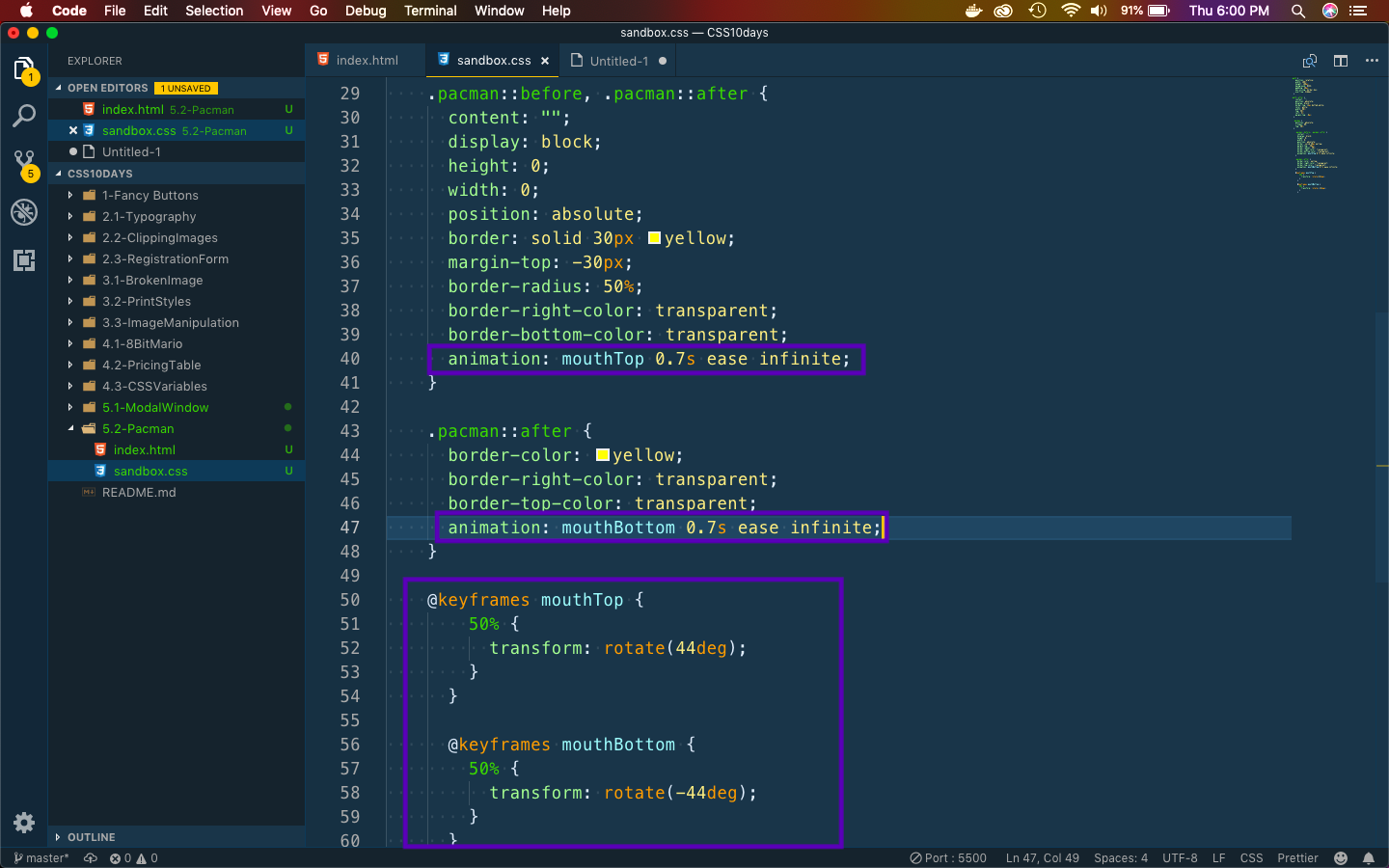Viewport: 1389px width, 868px height.
Task: Close the sandbox.css editor tab
Action: coord(545,61)
